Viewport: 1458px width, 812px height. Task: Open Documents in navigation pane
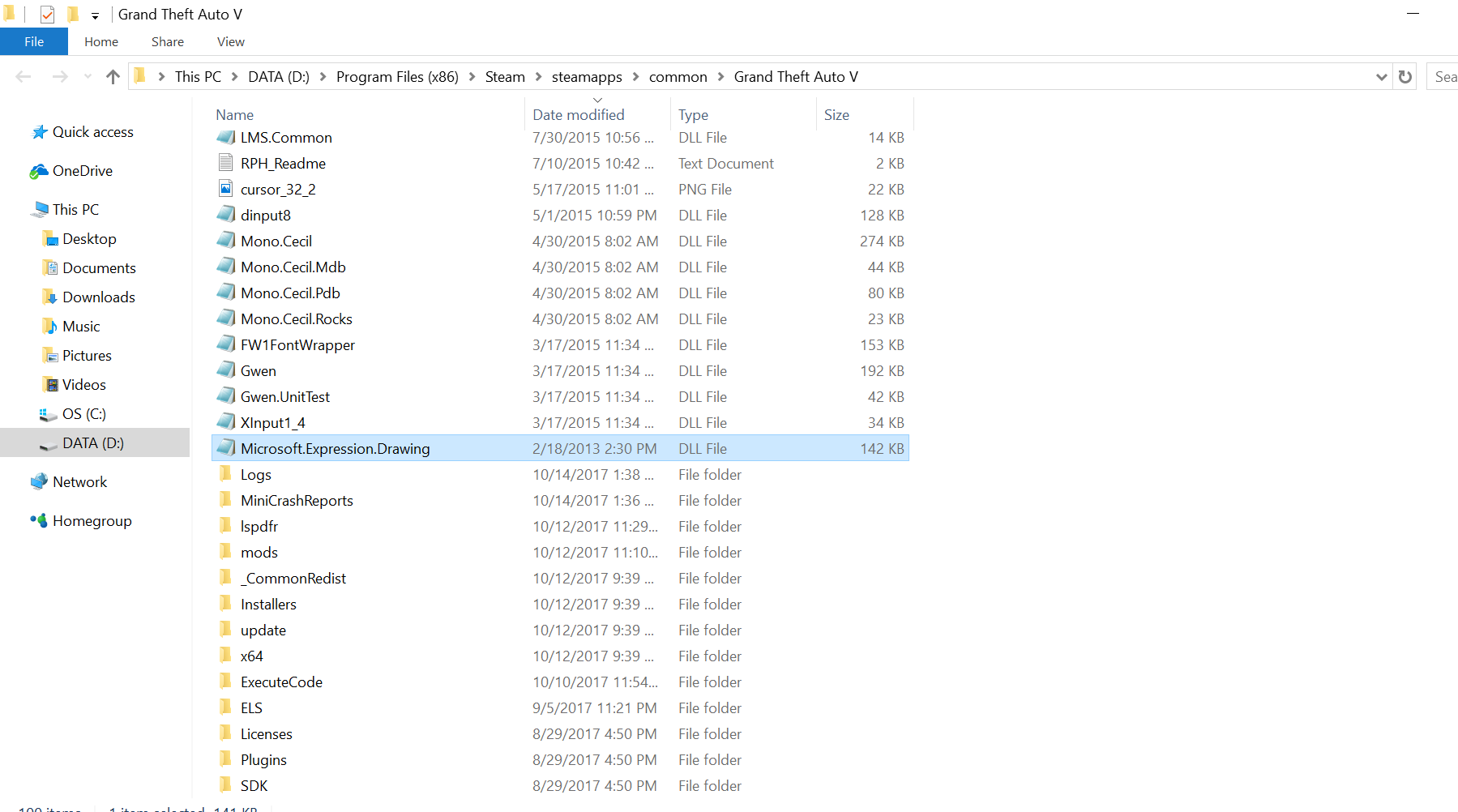coord(99,268)
